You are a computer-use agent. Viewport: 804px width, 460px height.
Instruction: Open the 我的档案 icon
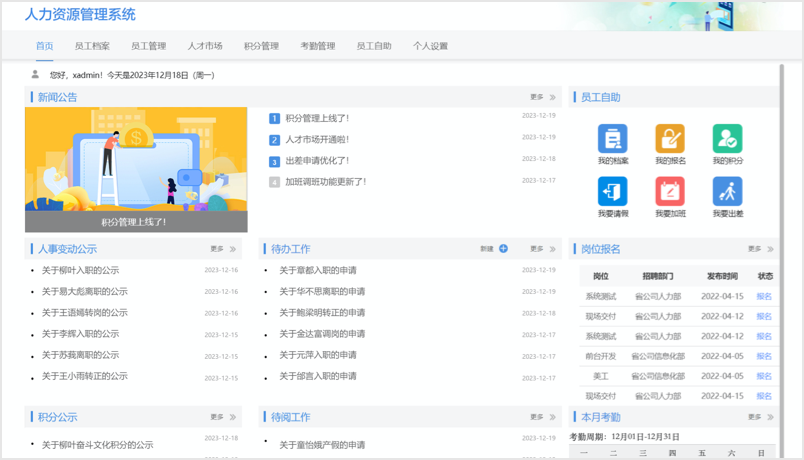tap(612, 139)
